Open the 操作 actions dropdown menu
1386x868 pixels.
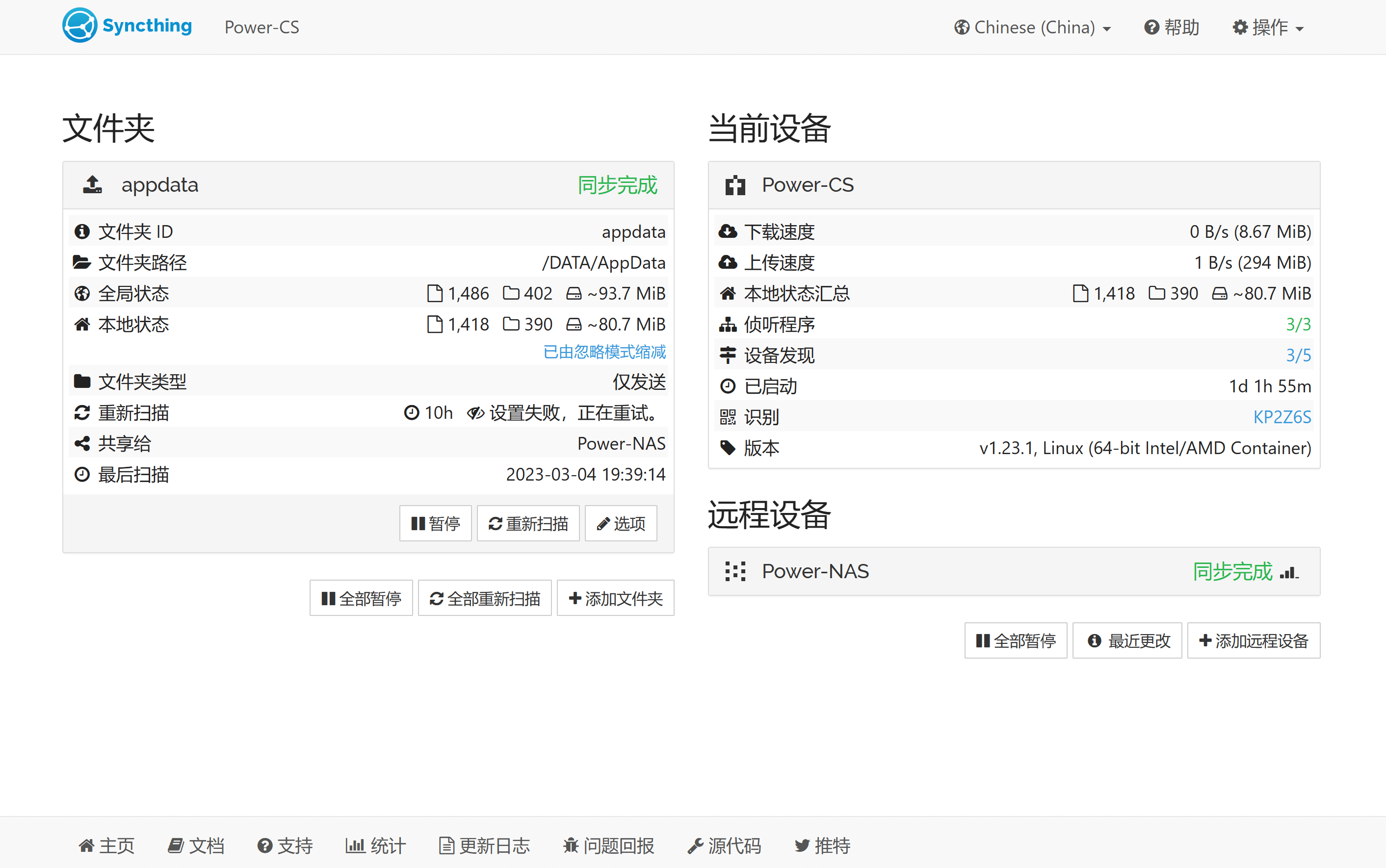(x=1268, y=27)
